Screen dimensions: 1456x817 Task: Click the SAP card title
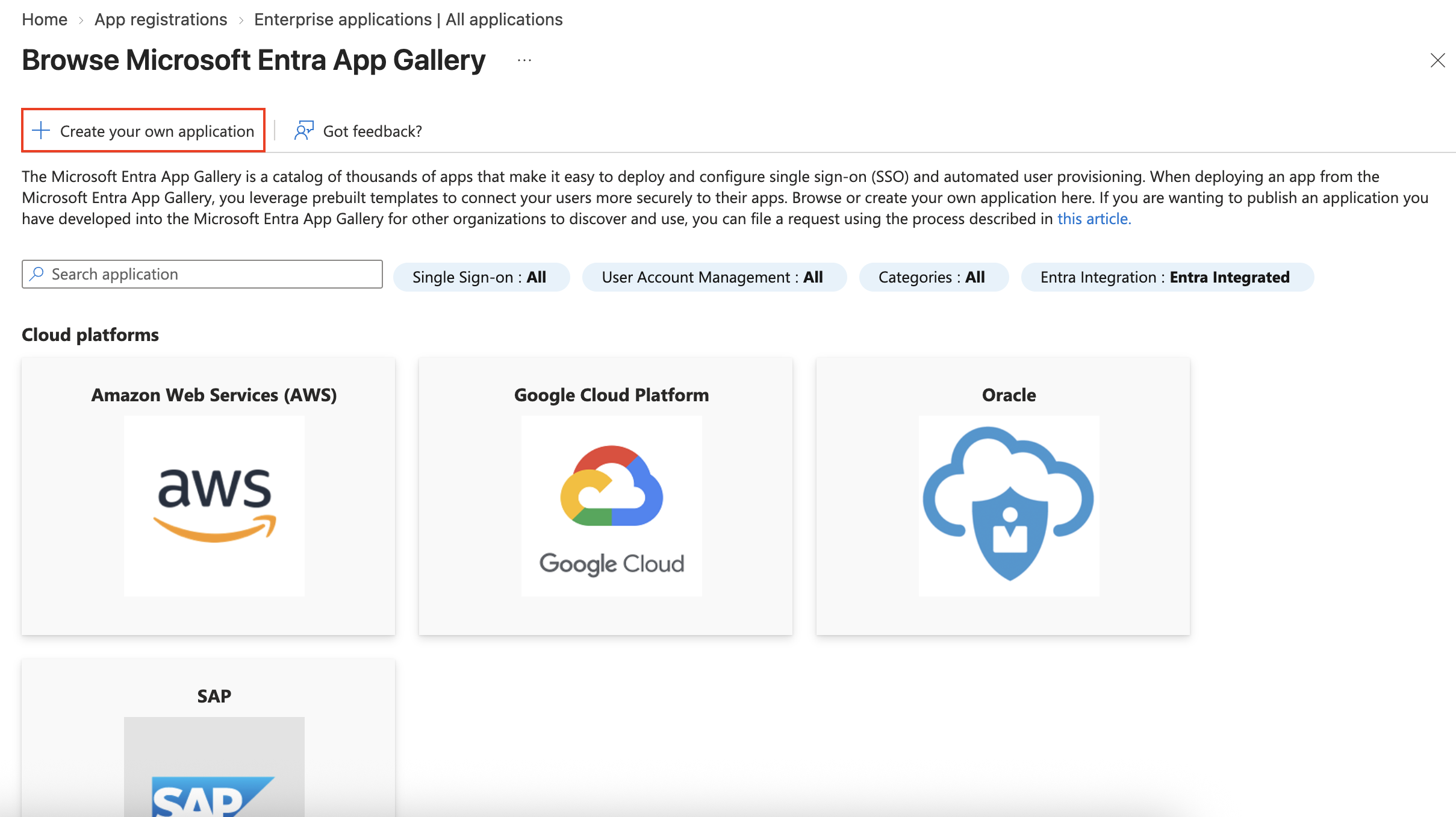point(214,696)
